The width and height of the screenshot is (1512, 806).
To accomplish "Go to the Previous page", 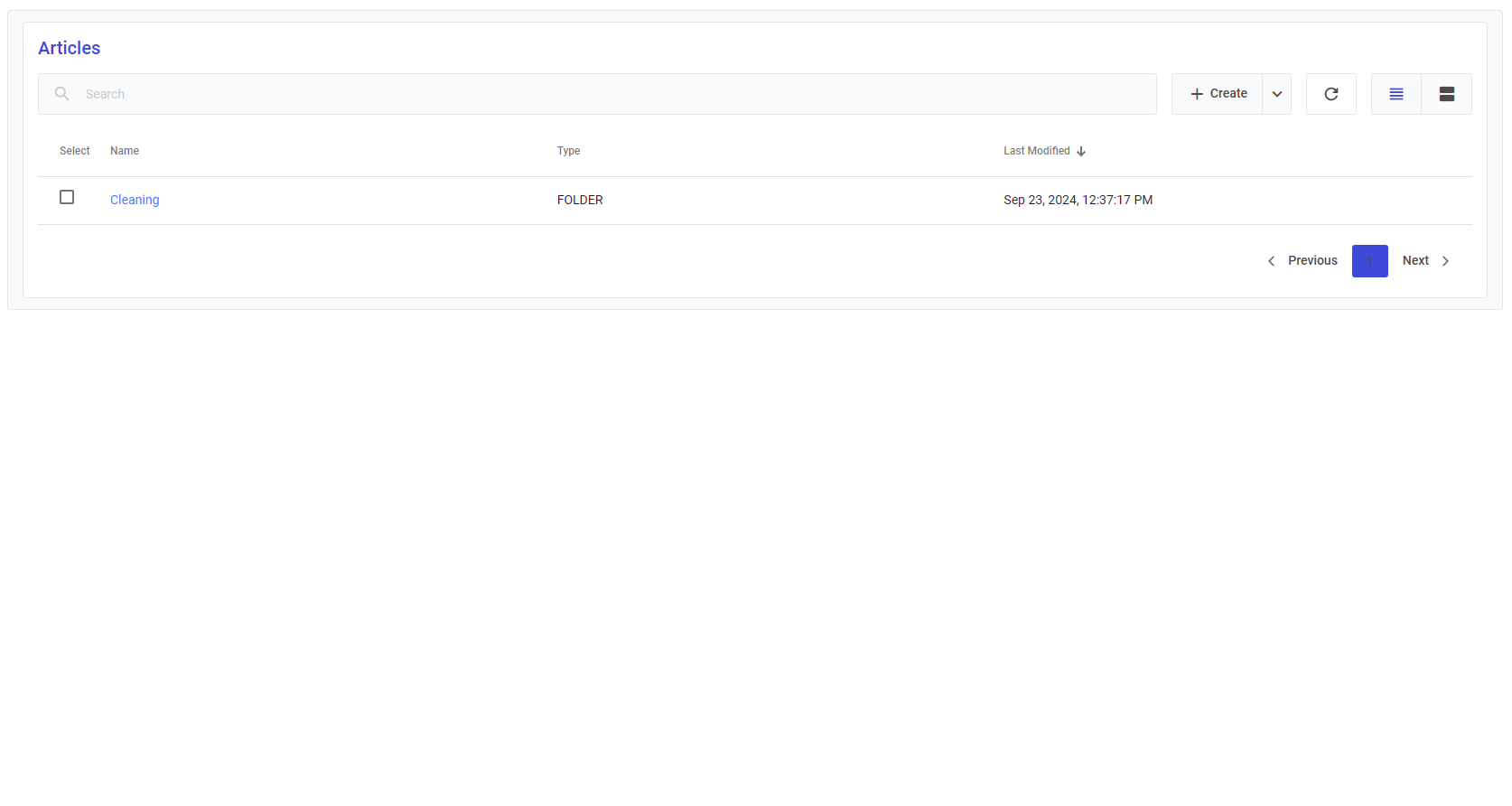I will coord(1312,260).
